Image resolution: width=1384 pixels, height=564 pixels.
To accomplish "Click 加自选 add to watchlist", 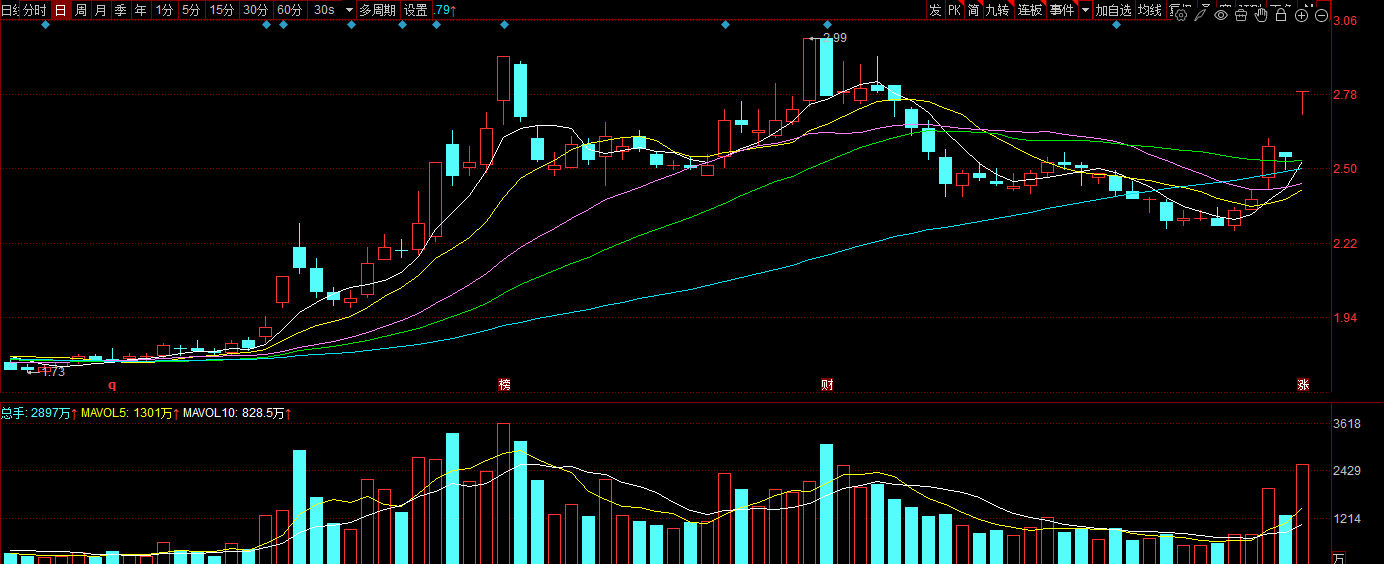I will click(1113, 10).
